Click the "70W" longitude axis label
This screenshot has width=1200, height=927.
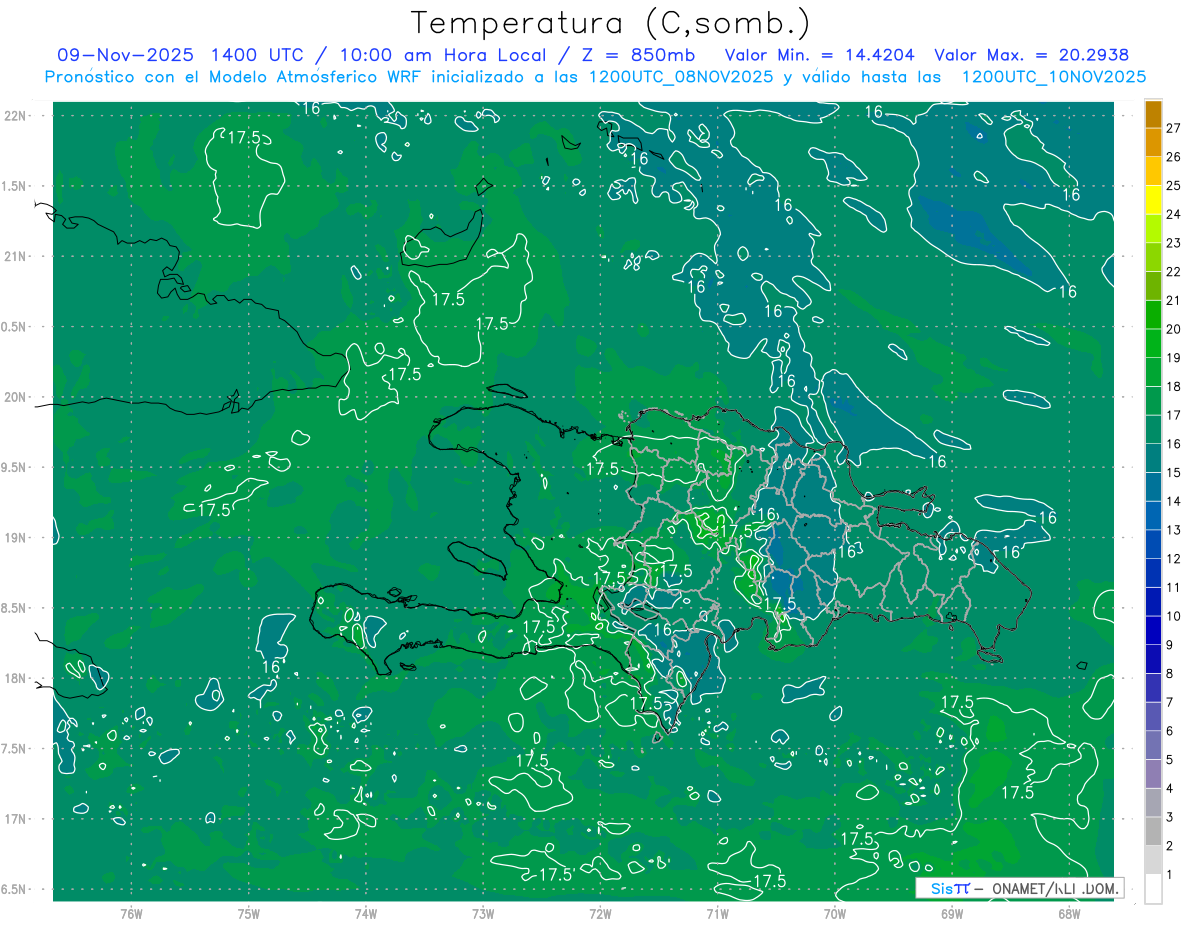tap(835, 913)
